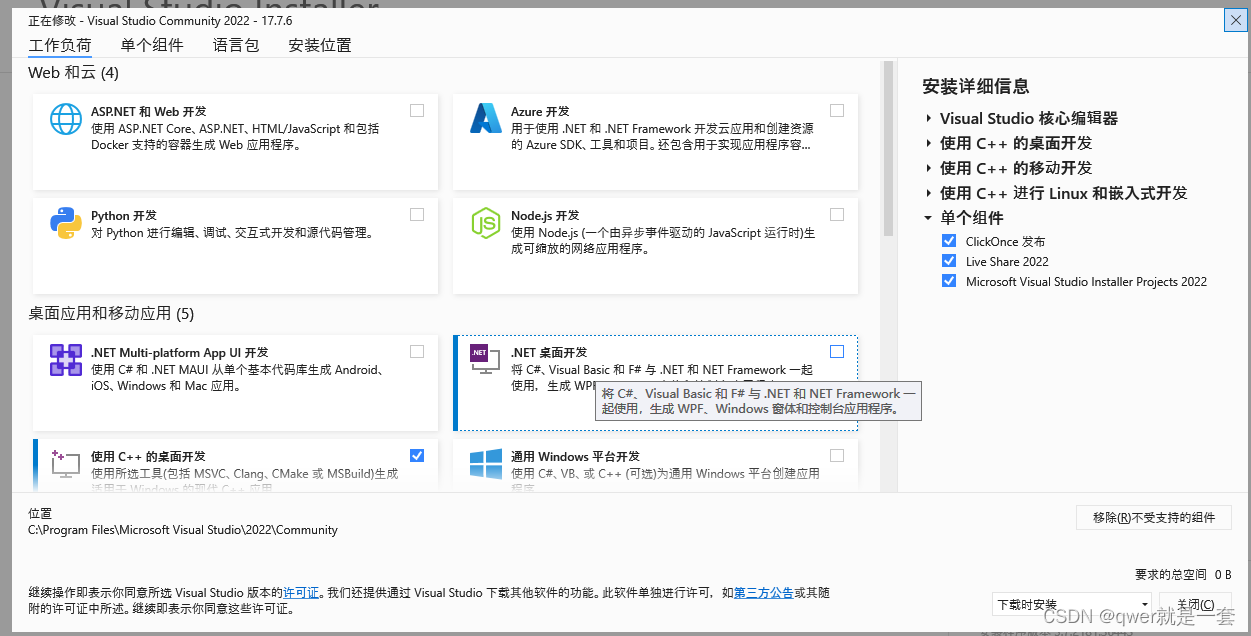Open the 第三方公告 link
This screenshot has height=636, width=1251.
[x=764, y=592]
